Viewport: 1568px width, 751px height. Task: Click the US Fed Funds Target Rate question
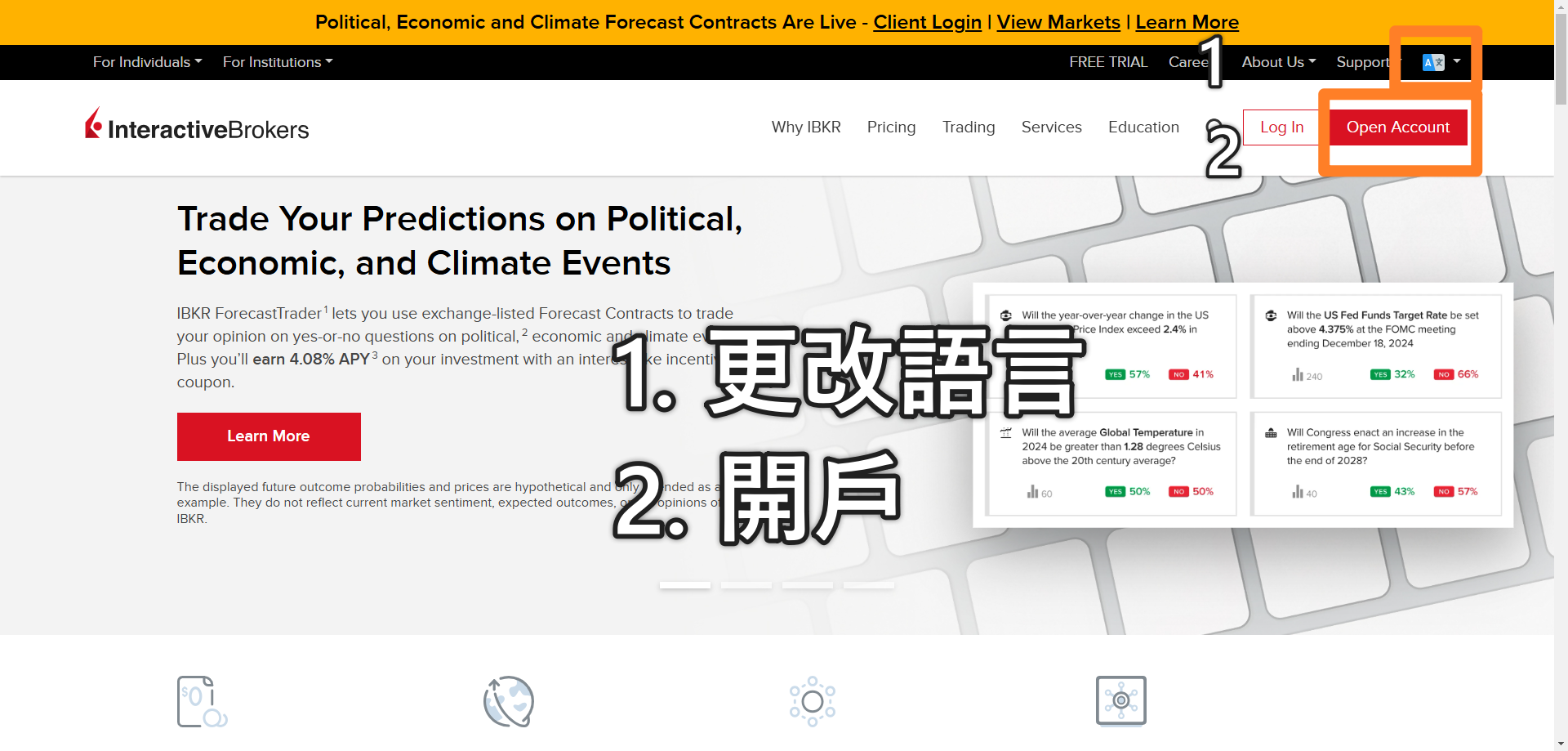click(1383, 329)
